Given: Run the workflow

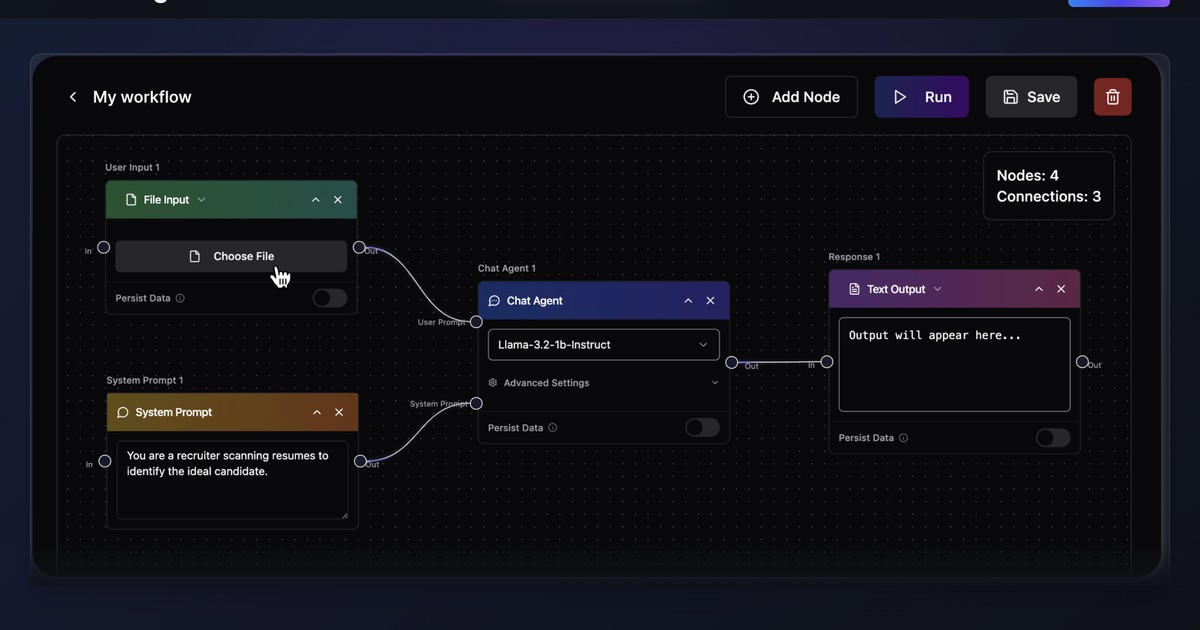Looking at the screenshot, I should click(921, 97).
